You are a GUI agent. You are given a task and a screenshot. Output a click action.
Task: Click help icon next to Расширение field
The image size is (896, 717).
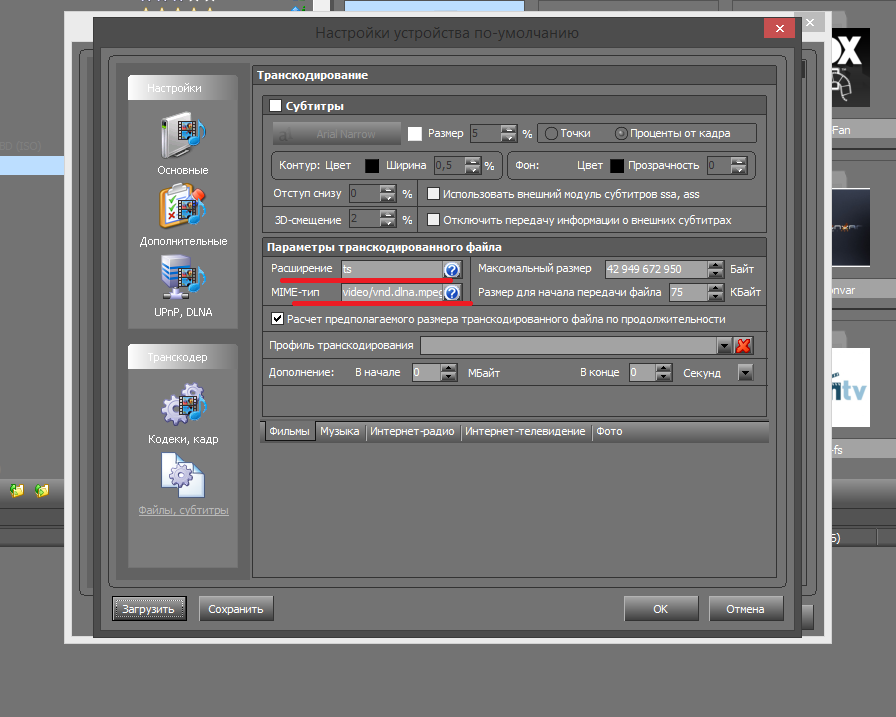pos(452,270)
